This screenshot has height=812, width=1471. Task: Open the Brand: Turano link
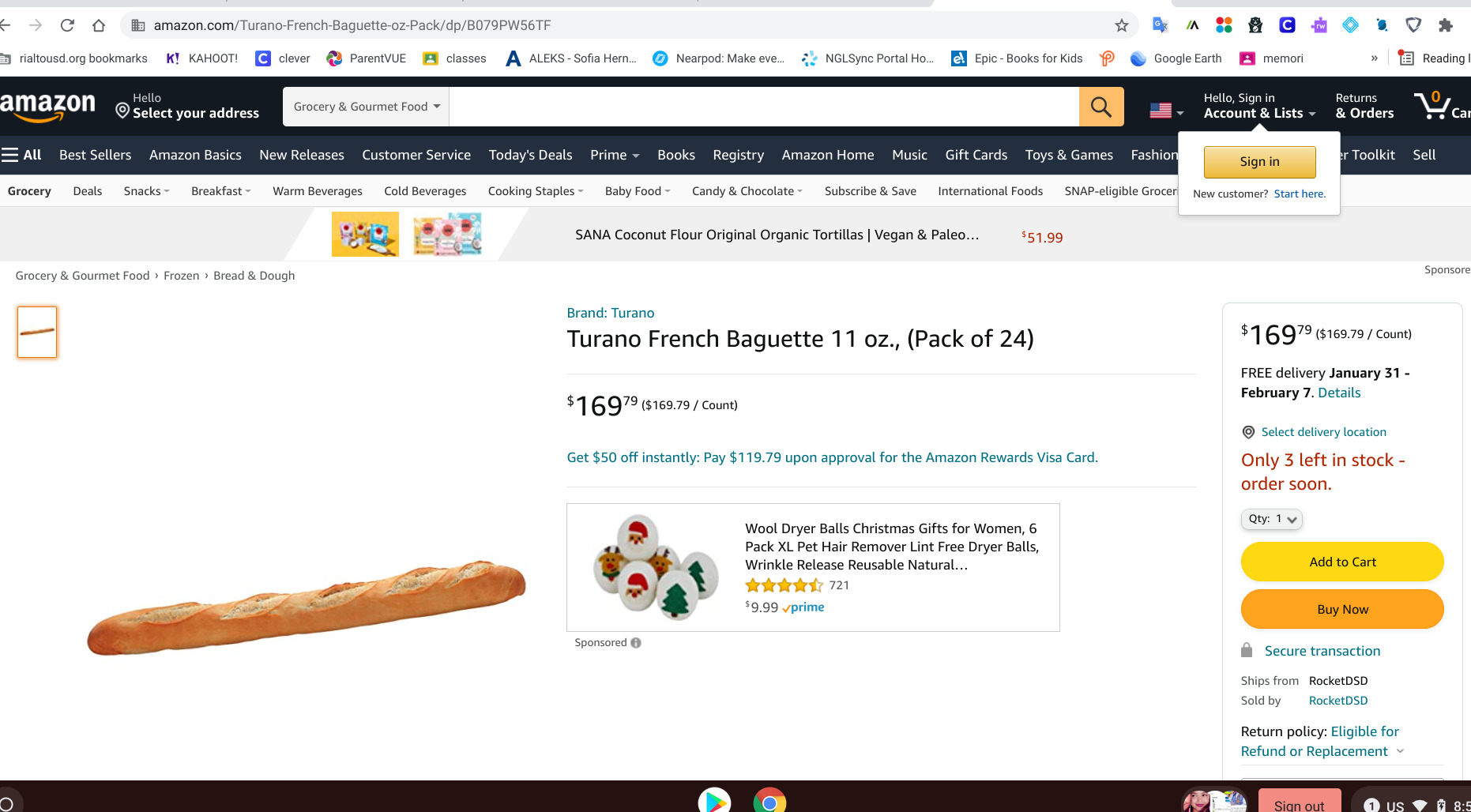point(610,313)
